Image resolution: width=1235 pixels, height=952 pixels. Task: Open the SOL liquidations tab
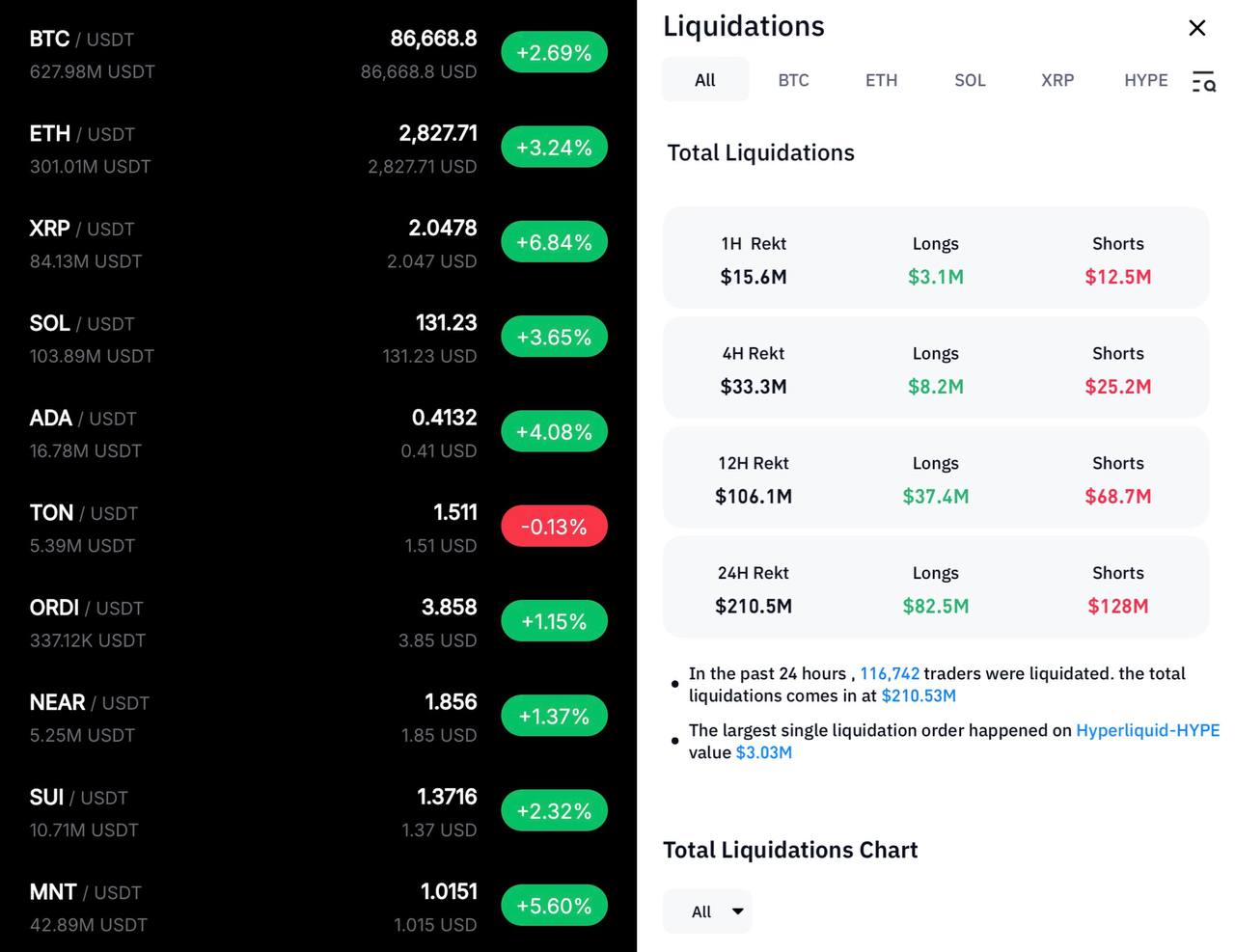970,80
